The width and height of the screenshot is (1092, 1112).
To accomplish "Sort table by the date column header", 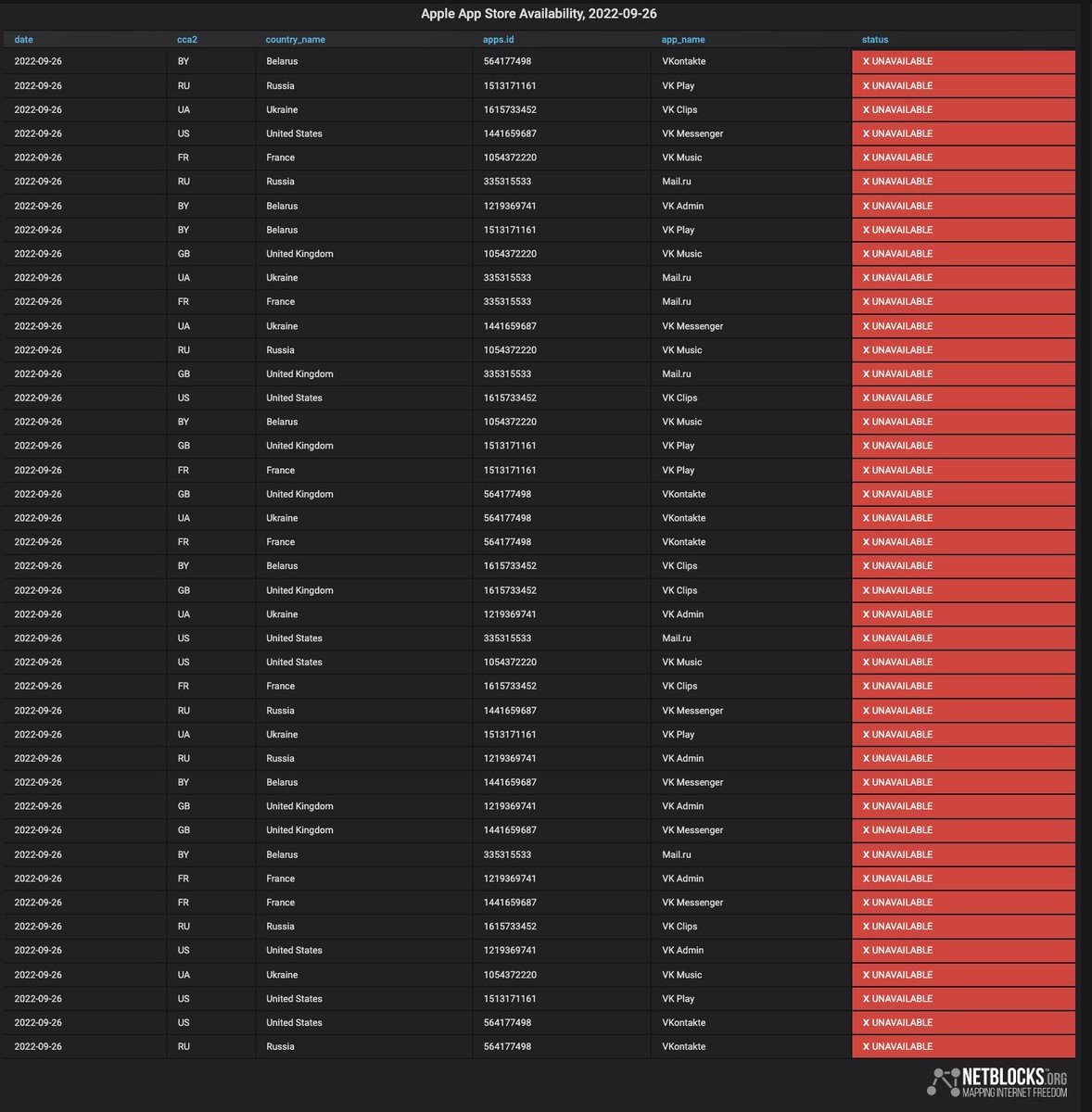I will pyautogui.click(x=24, y=40).
